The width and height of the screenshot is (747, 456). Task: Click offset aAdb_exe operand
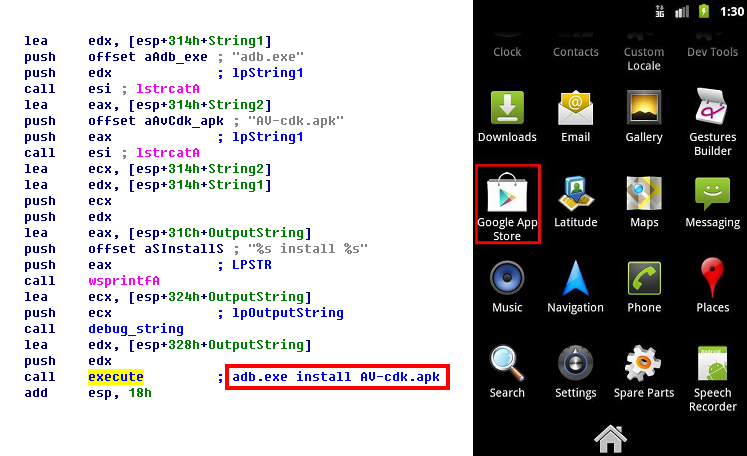(148, 57)
